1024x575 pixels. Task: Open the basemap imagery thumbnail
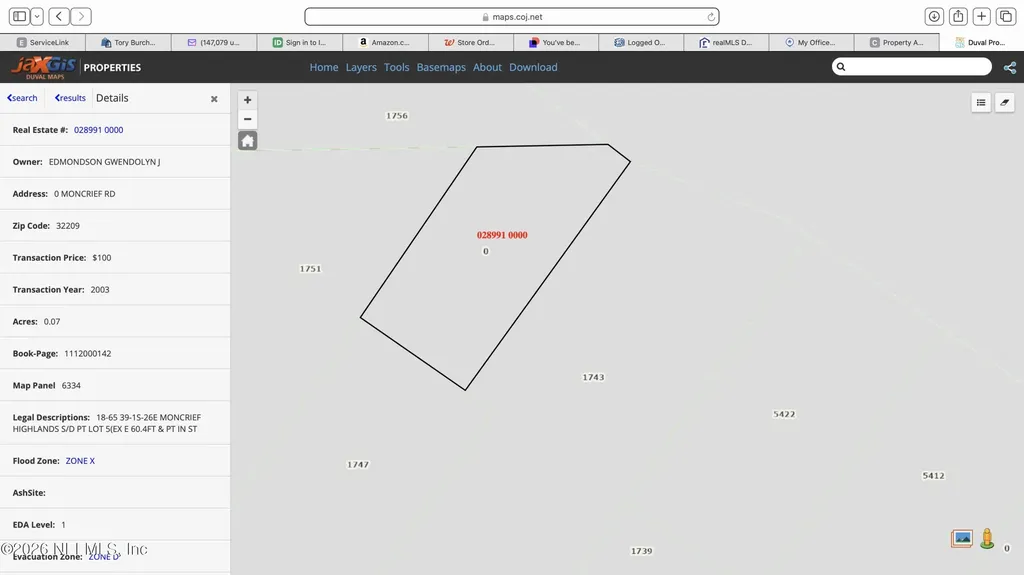(x=962, y=538)
